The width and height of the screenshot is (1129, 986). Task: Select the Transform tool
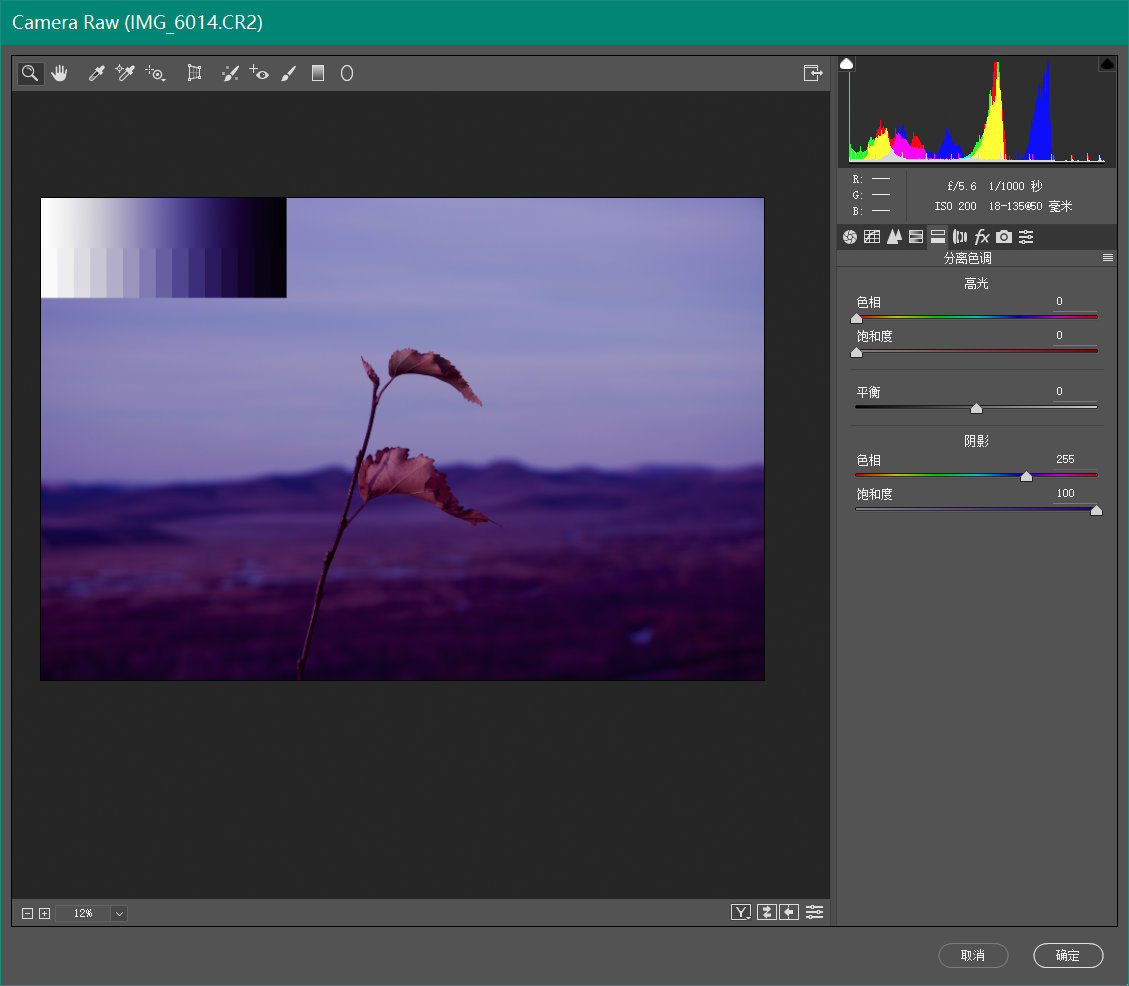194,73
